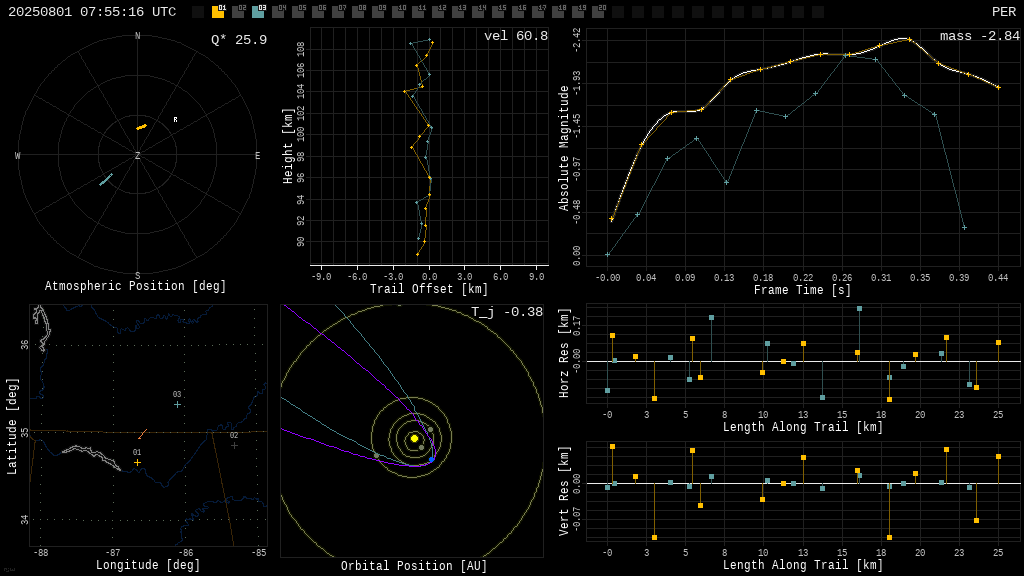Screen dimensions: 1024x576
Task: Click the Z zenith label at polar center
Action: click(x=137, y=155)
